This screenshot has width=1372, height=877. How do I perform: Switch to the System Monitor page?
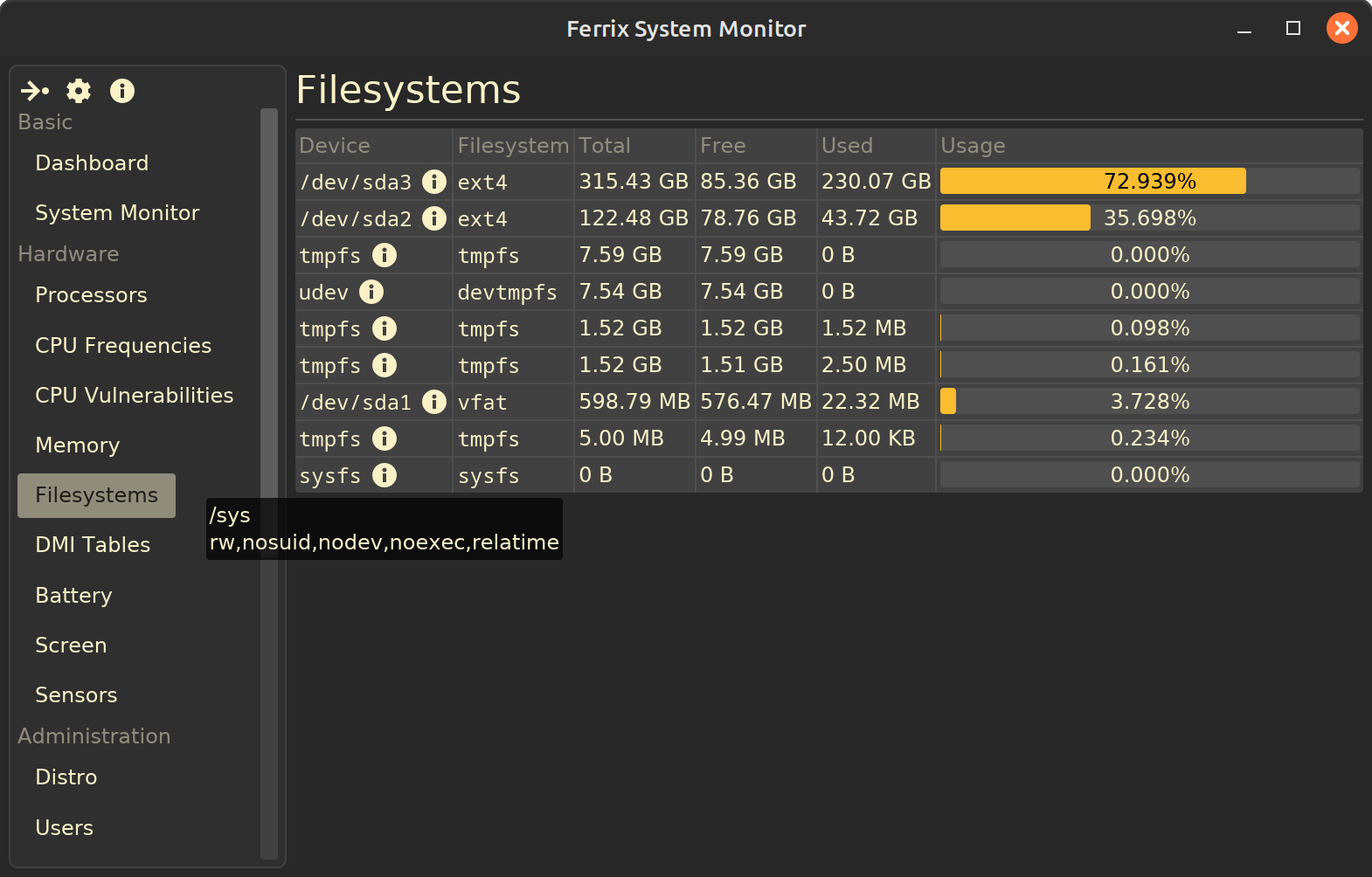point(117,213)
